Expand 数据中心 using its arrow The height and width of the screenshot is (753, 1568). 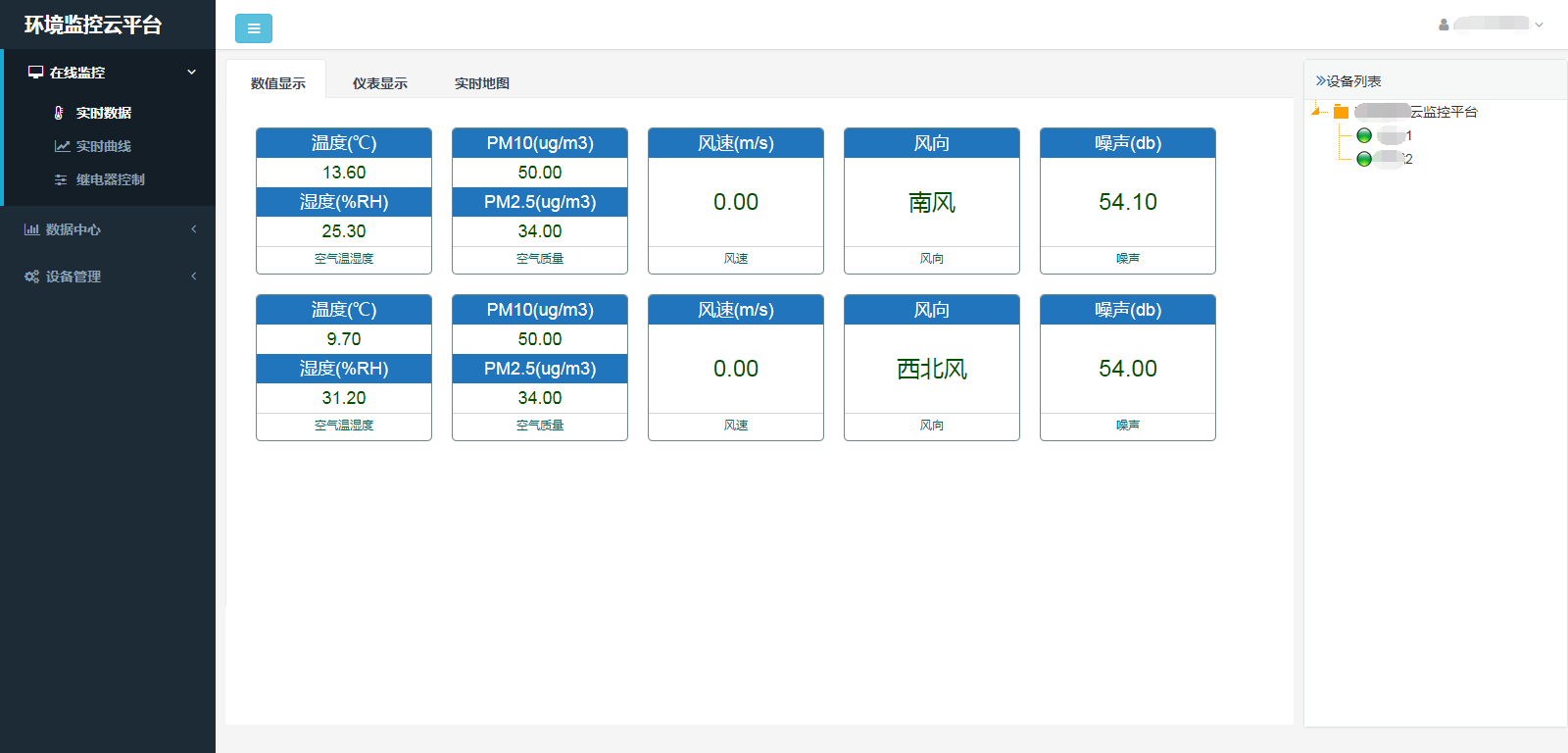point(194,229)
